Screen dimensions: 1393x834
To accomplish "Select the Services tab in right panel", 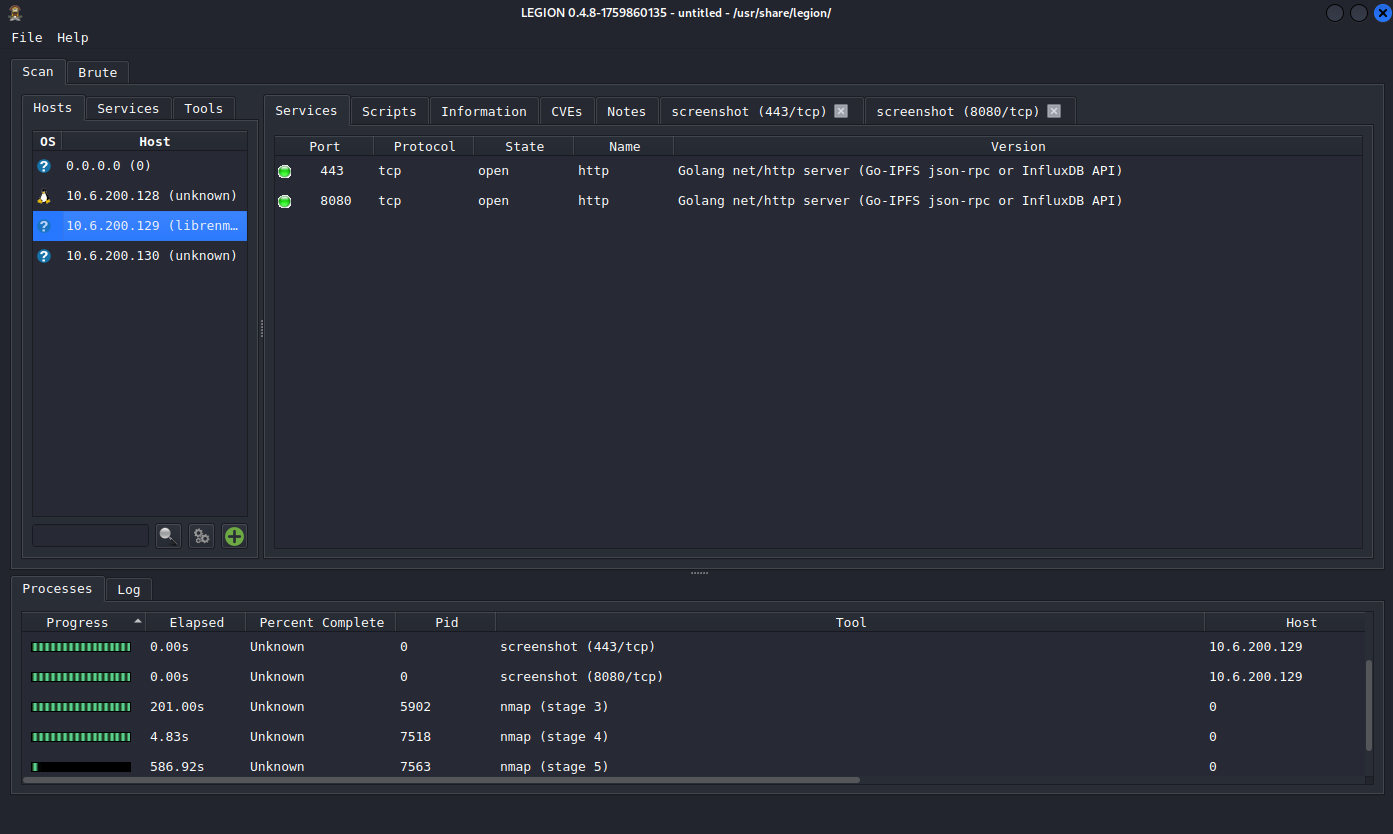I will [x=306, y=110].
